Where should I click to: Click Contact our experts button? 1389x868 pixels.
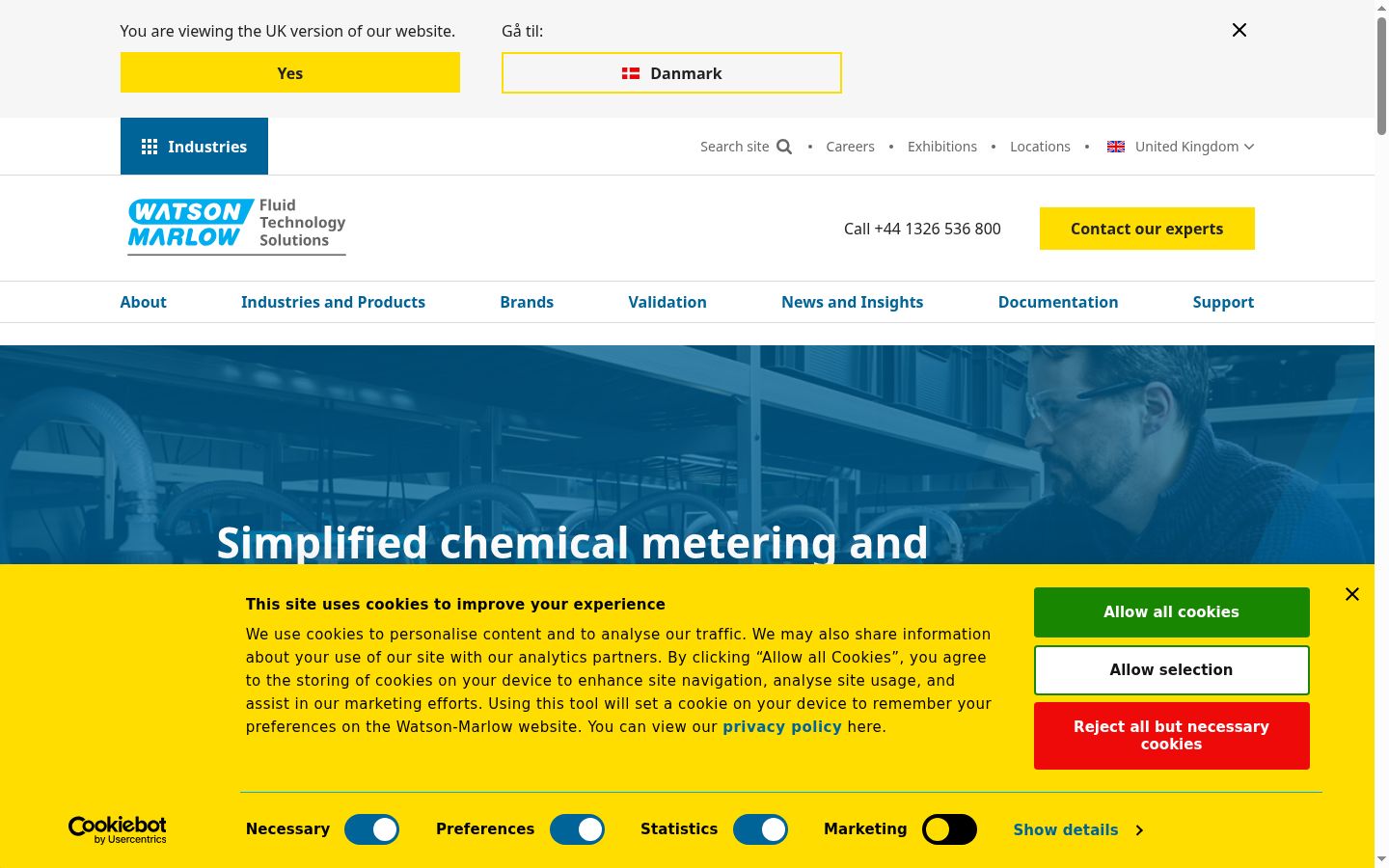click(x=1147, y=229)
